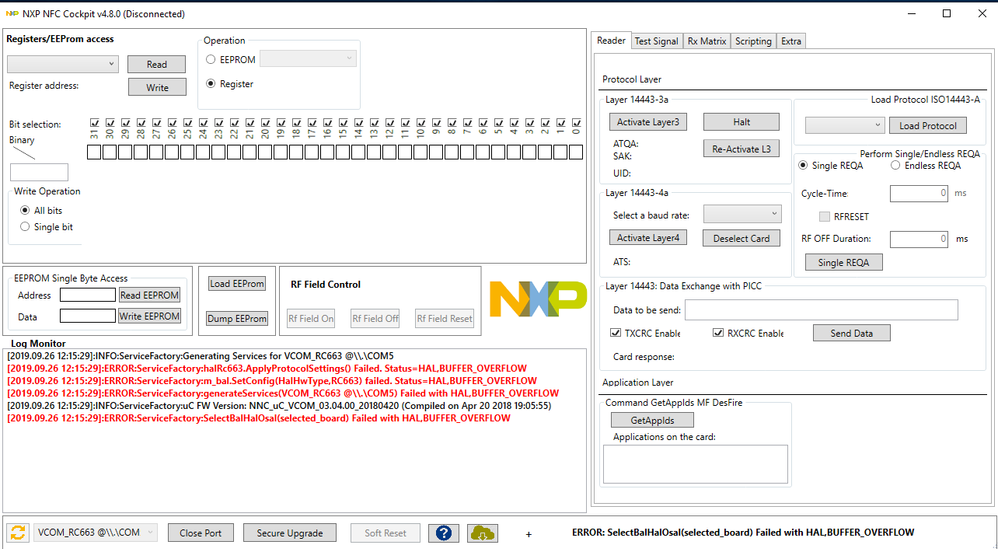
Task: Click the cloud download icon
Action: [482, 533]
